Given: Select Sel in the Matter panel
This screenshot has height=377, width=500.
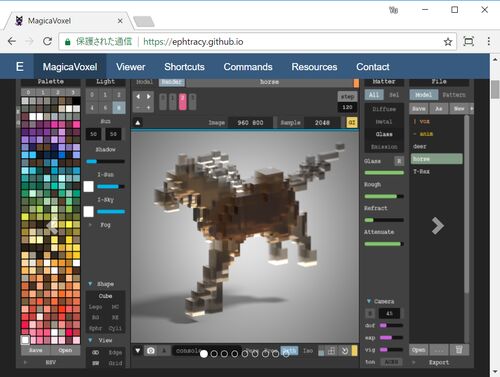Looking at the screenshot, I should point(394,95).
